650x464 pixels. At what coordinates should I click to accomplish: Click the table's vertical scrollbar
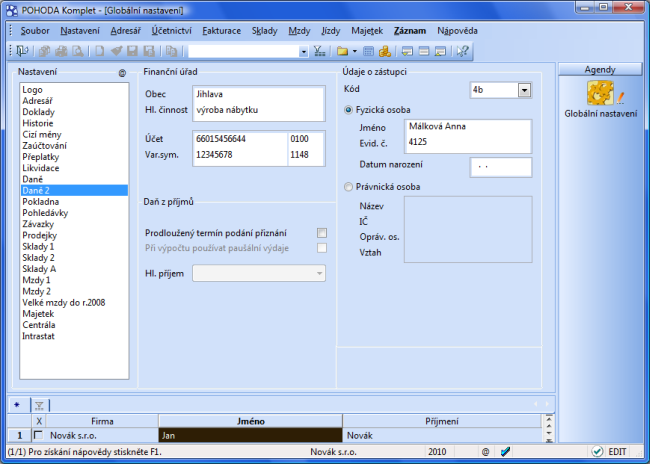click(x=549, y=428)
